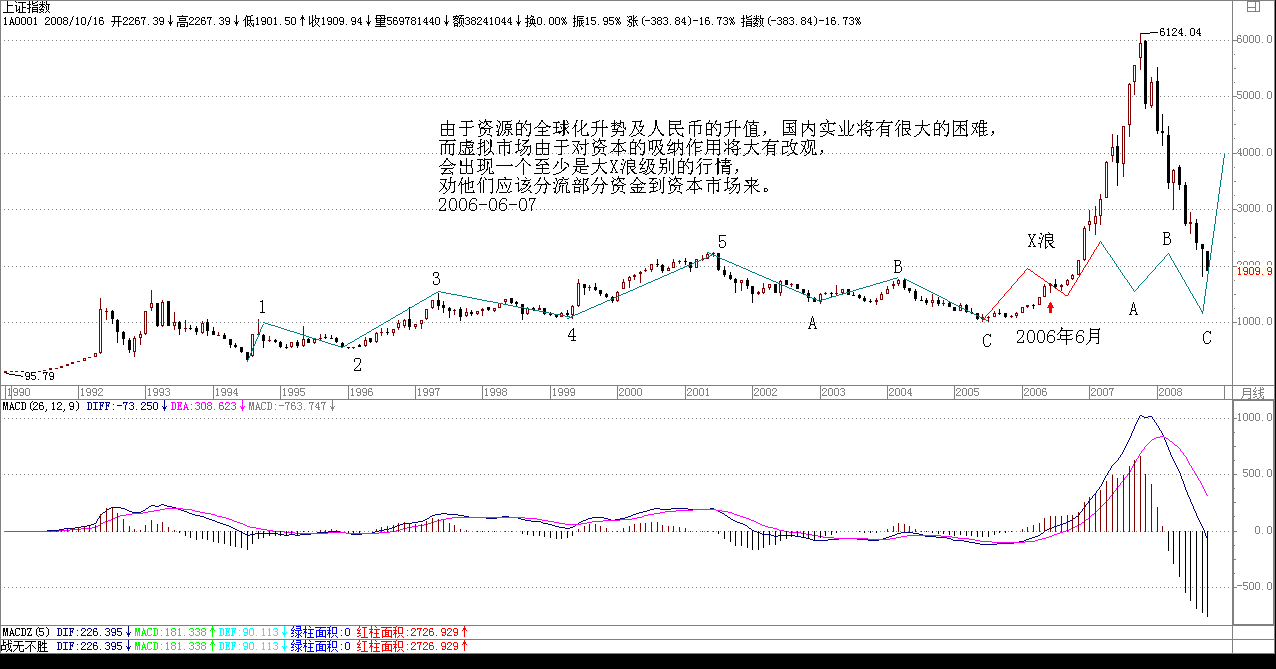Click the 2001 year marker on time axis
This screenshot has height=669, width=1276.
pyautogui.click(x=697, y=392)
